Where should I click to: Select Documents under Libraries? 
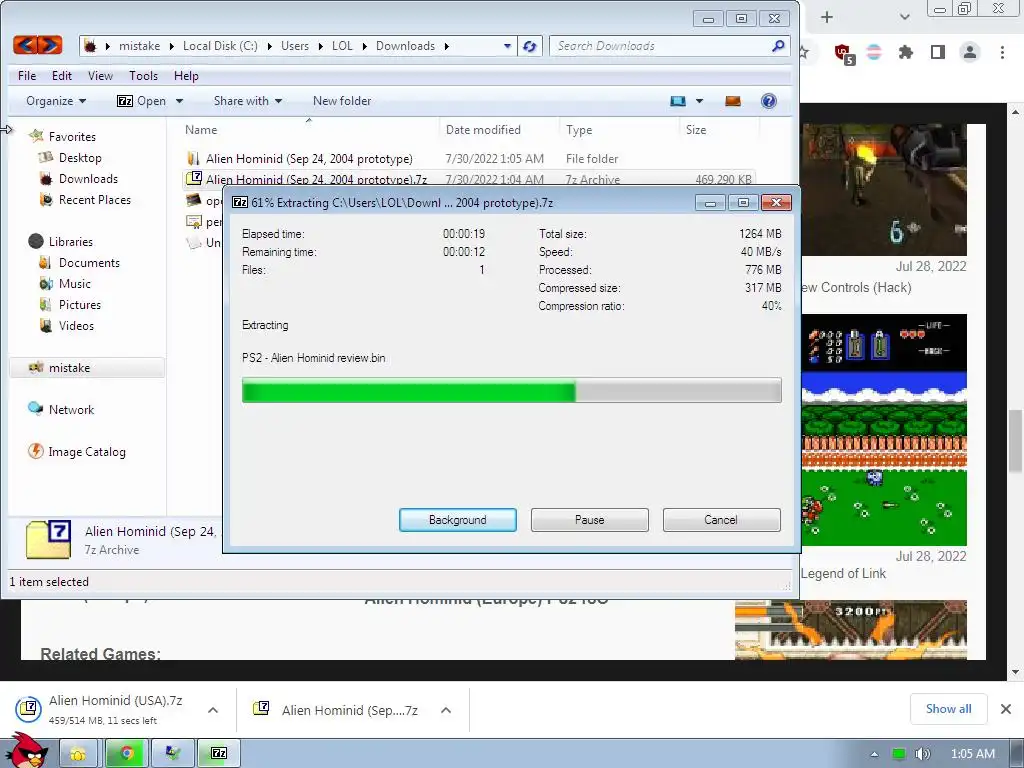(89, 263)
